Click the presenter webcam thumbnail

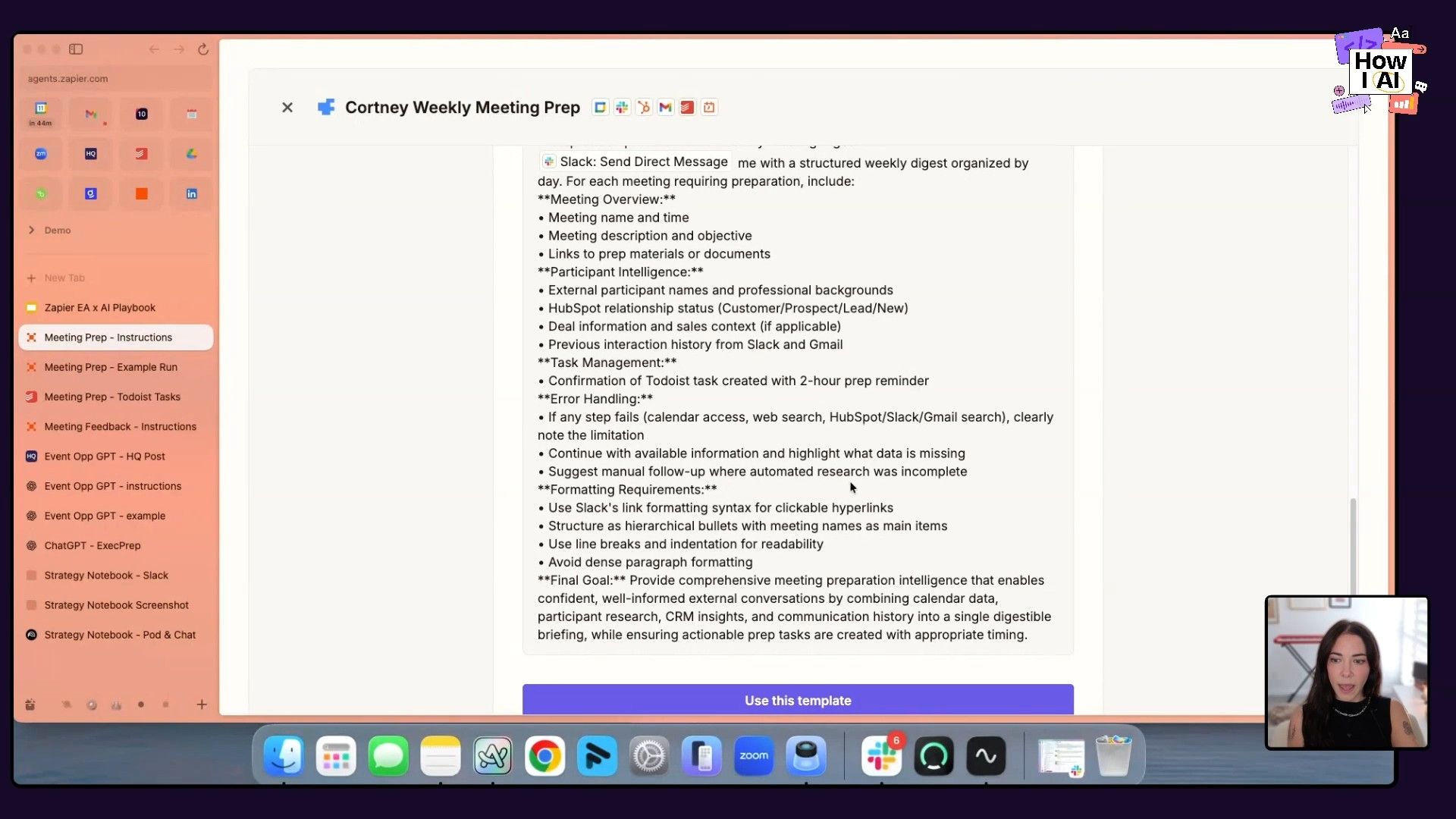coord(1346,673)
